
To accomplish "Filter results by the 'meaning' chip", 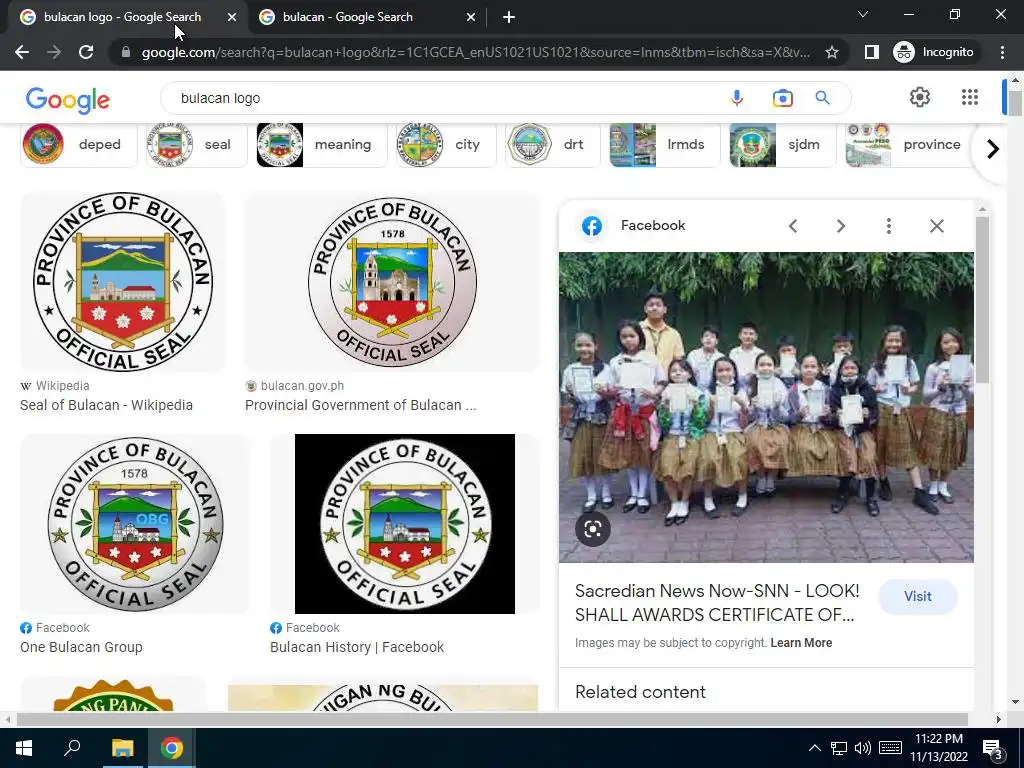I will click(x=321, y=144).
